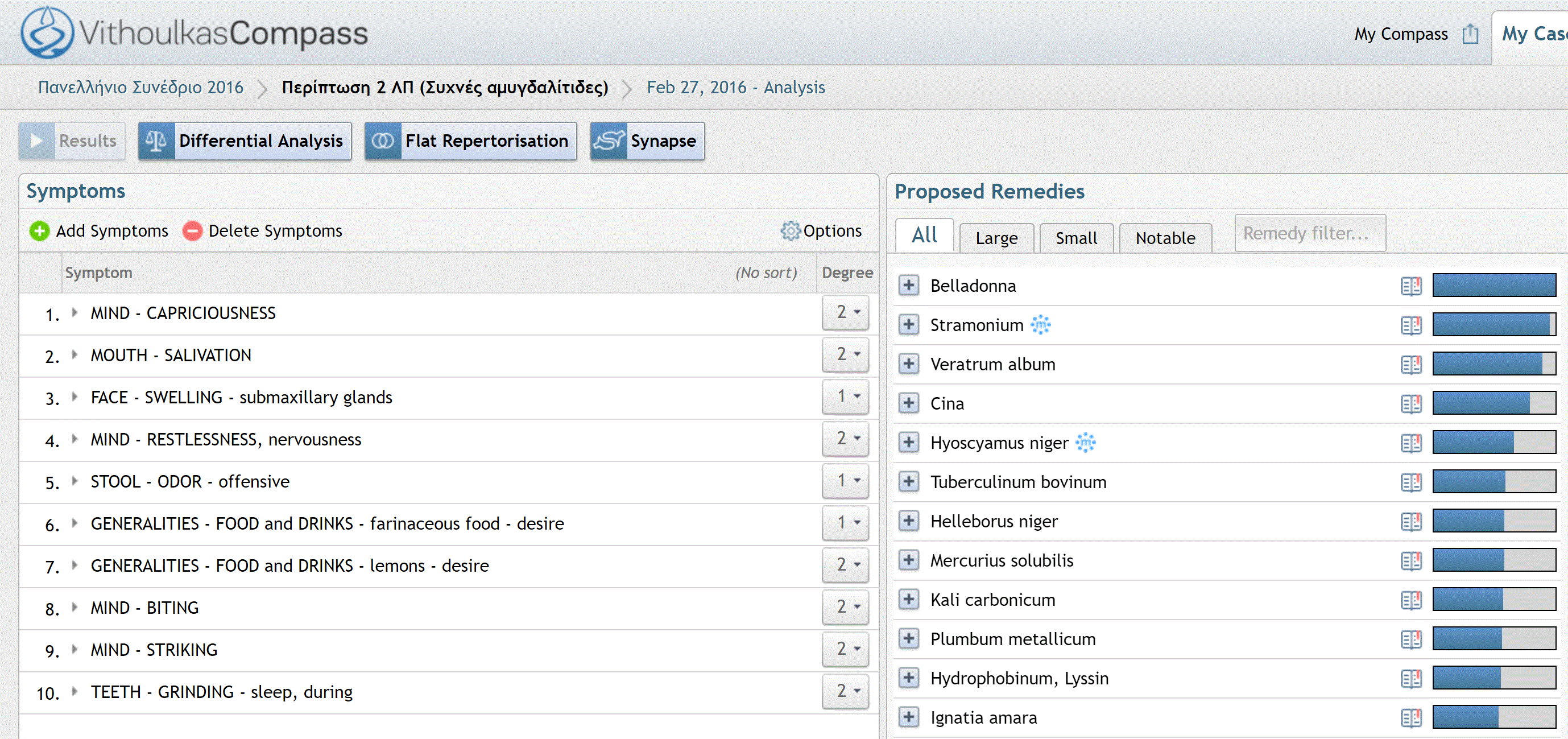Expand the Veratrum album remedy row
This screenshot has height=739, width=1568.
point(909,364)
